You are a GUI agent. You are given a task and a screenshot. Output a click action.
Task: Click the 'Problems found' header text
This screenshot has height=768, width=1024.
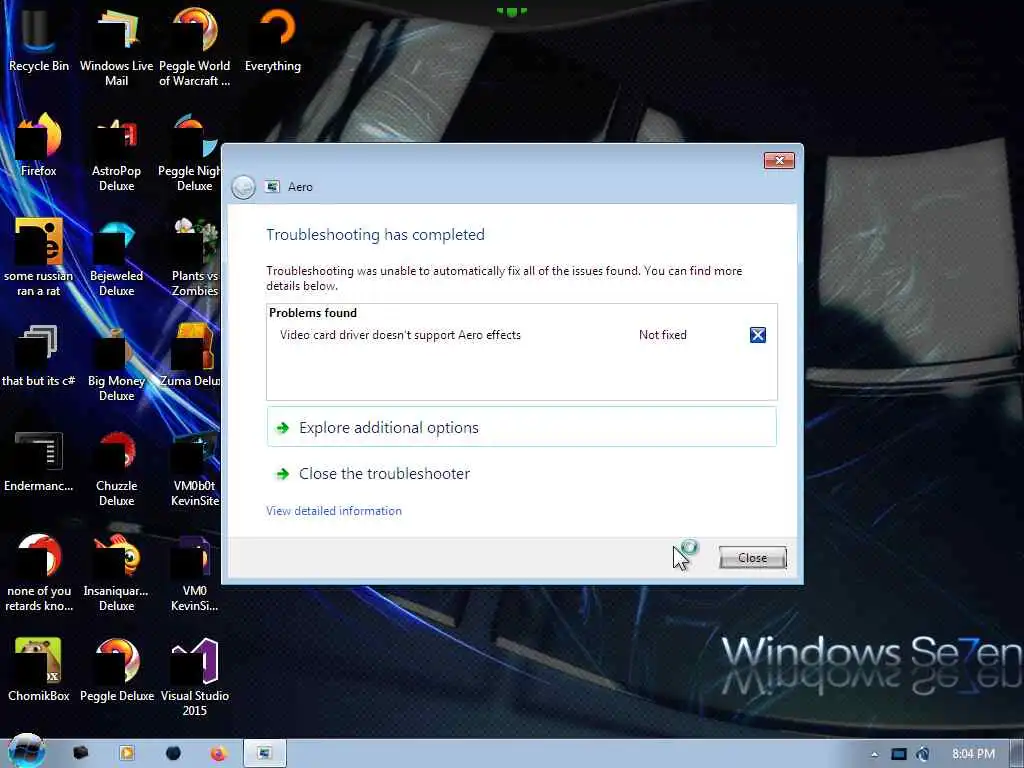point(313,313)
